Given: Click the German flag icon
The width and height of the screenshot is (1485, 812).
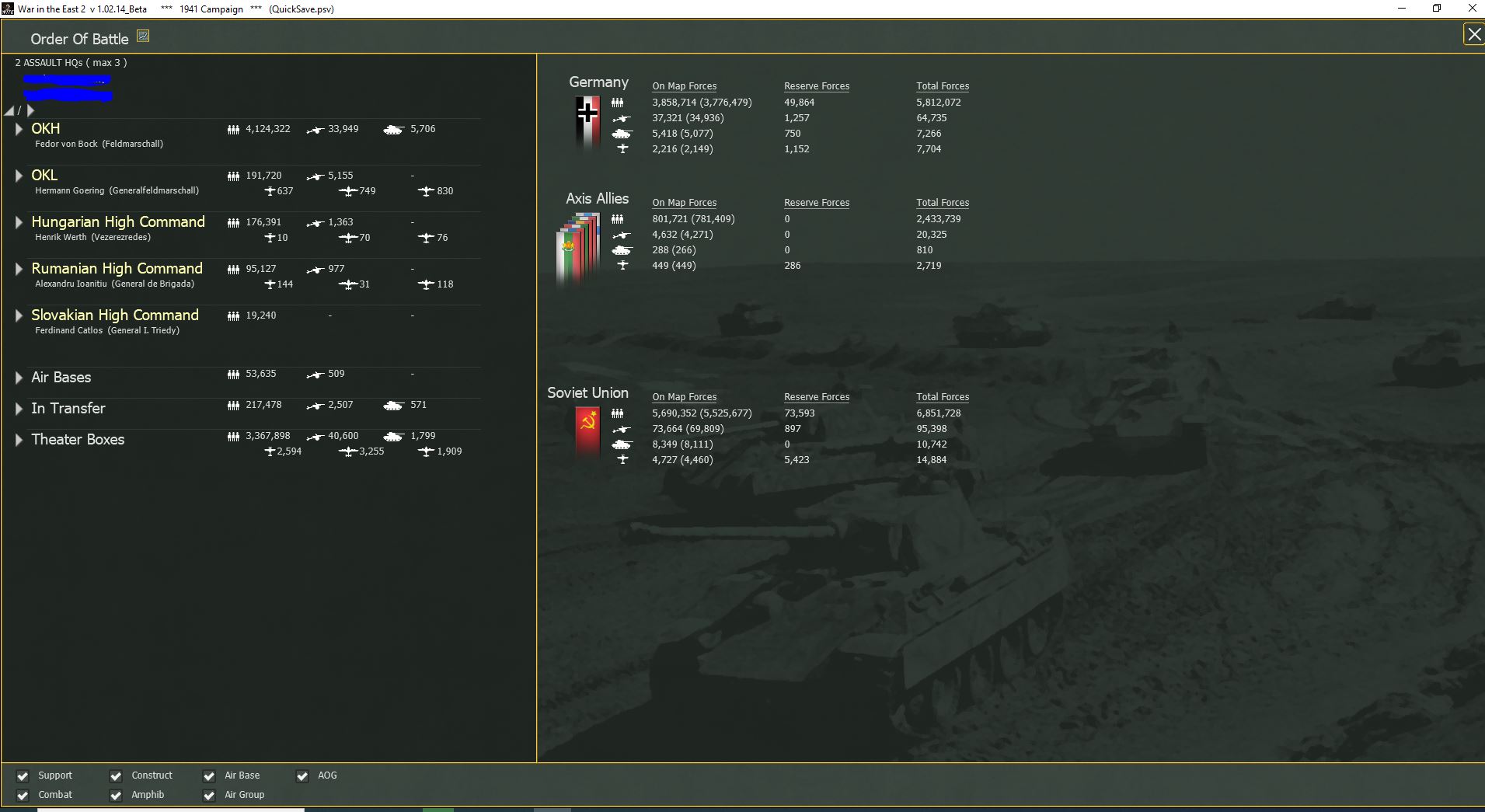Looking at the screenshot, I should coord(587,123).
